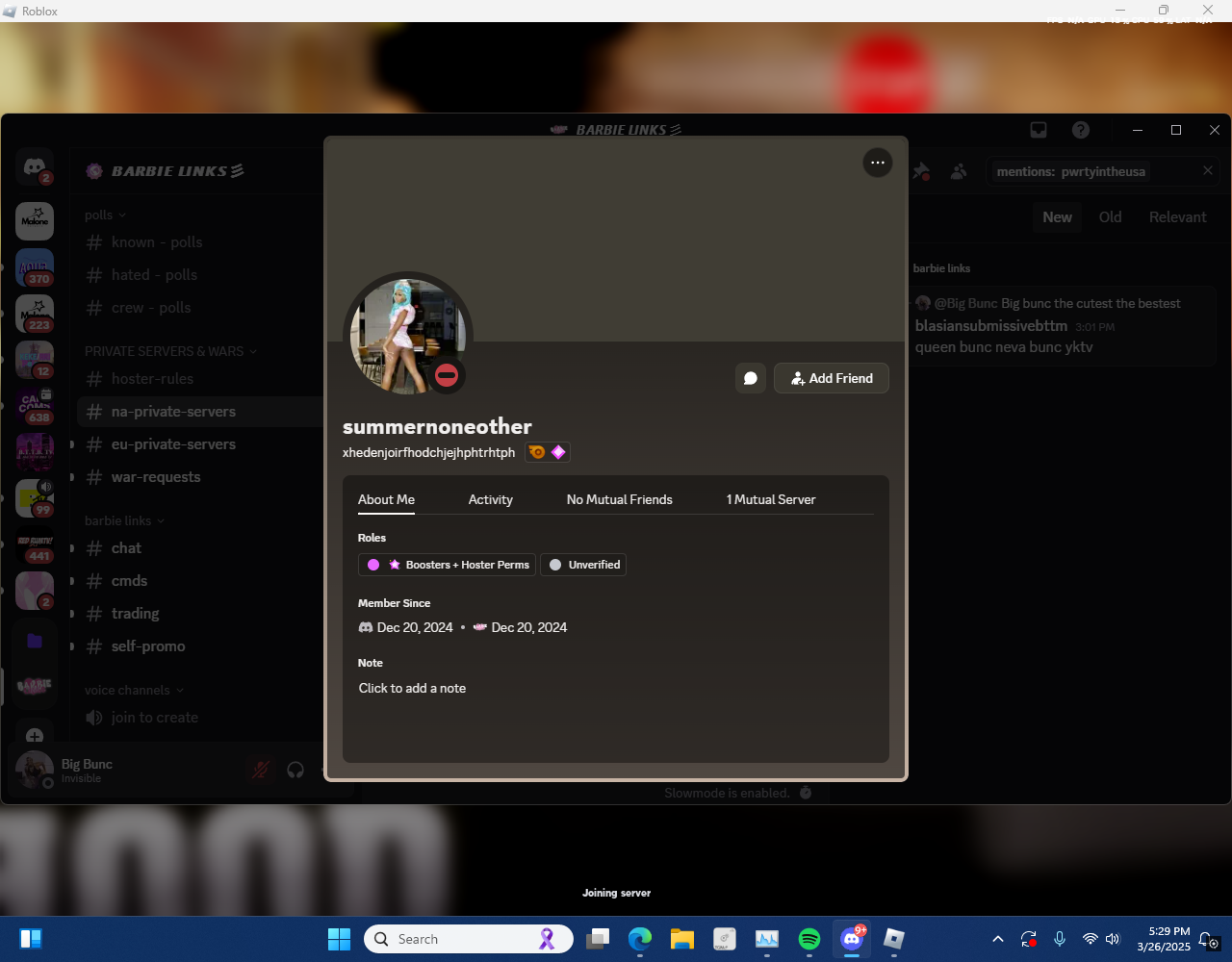Sort search results by New
The width and height of the screenshot is (1232, 962).
[1057, 217]
